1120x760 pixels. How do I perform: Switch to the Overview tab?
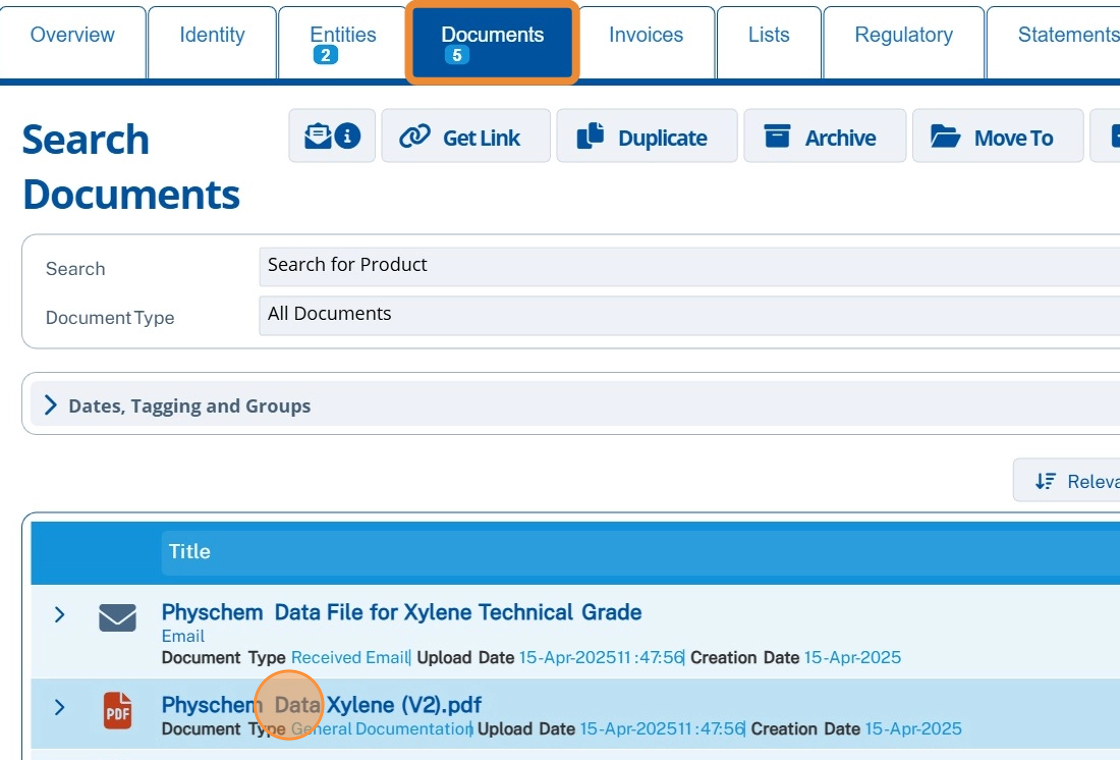[x=72, y=36]
